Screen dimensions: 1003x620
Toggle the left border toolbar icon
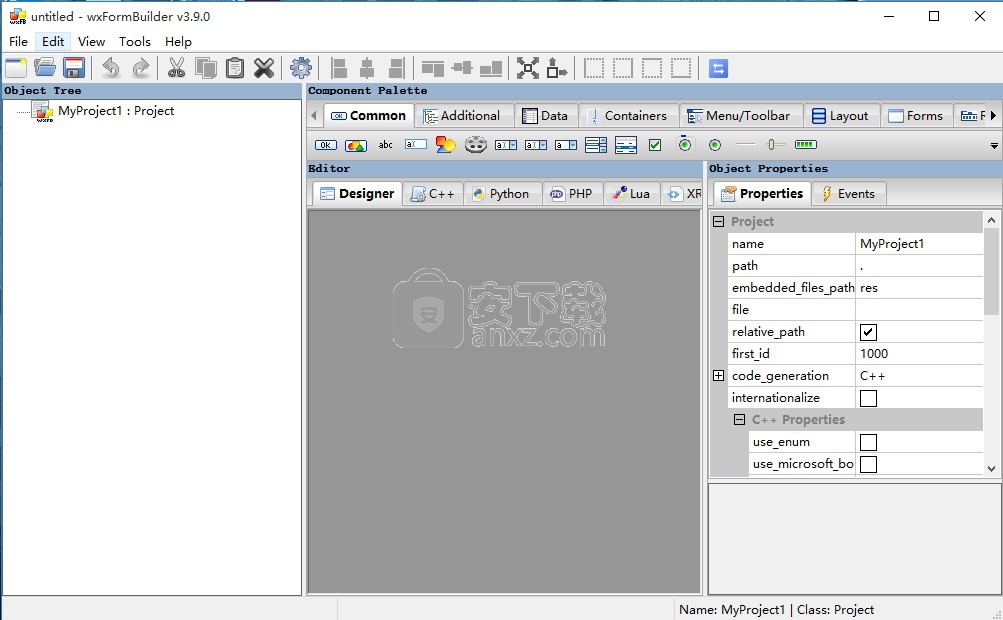click(594, 68)
